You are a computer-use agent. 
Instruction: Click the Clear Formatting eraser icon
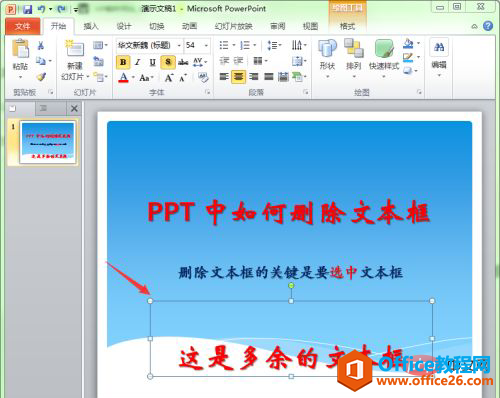point(203,78)
